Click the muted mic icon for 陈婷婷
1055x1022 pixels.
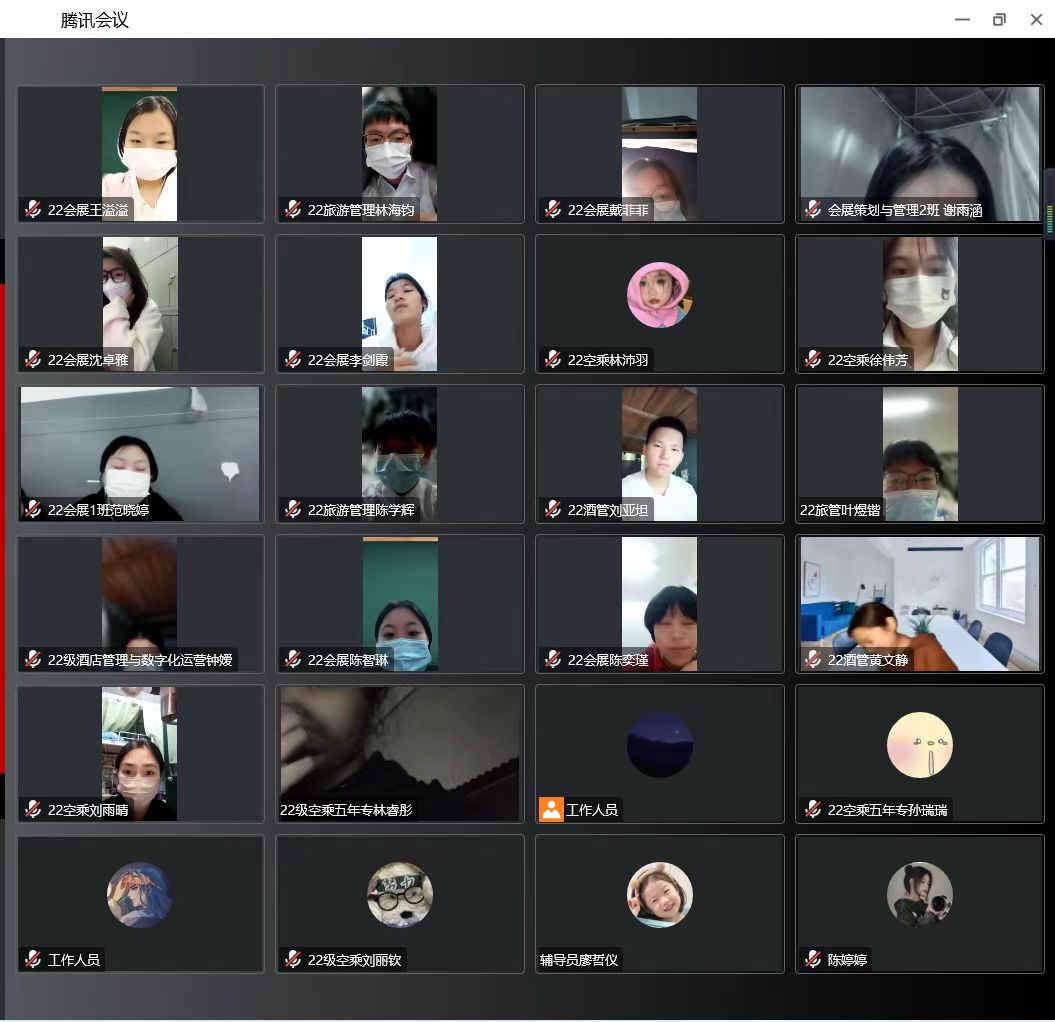click(x=813, y=960)
